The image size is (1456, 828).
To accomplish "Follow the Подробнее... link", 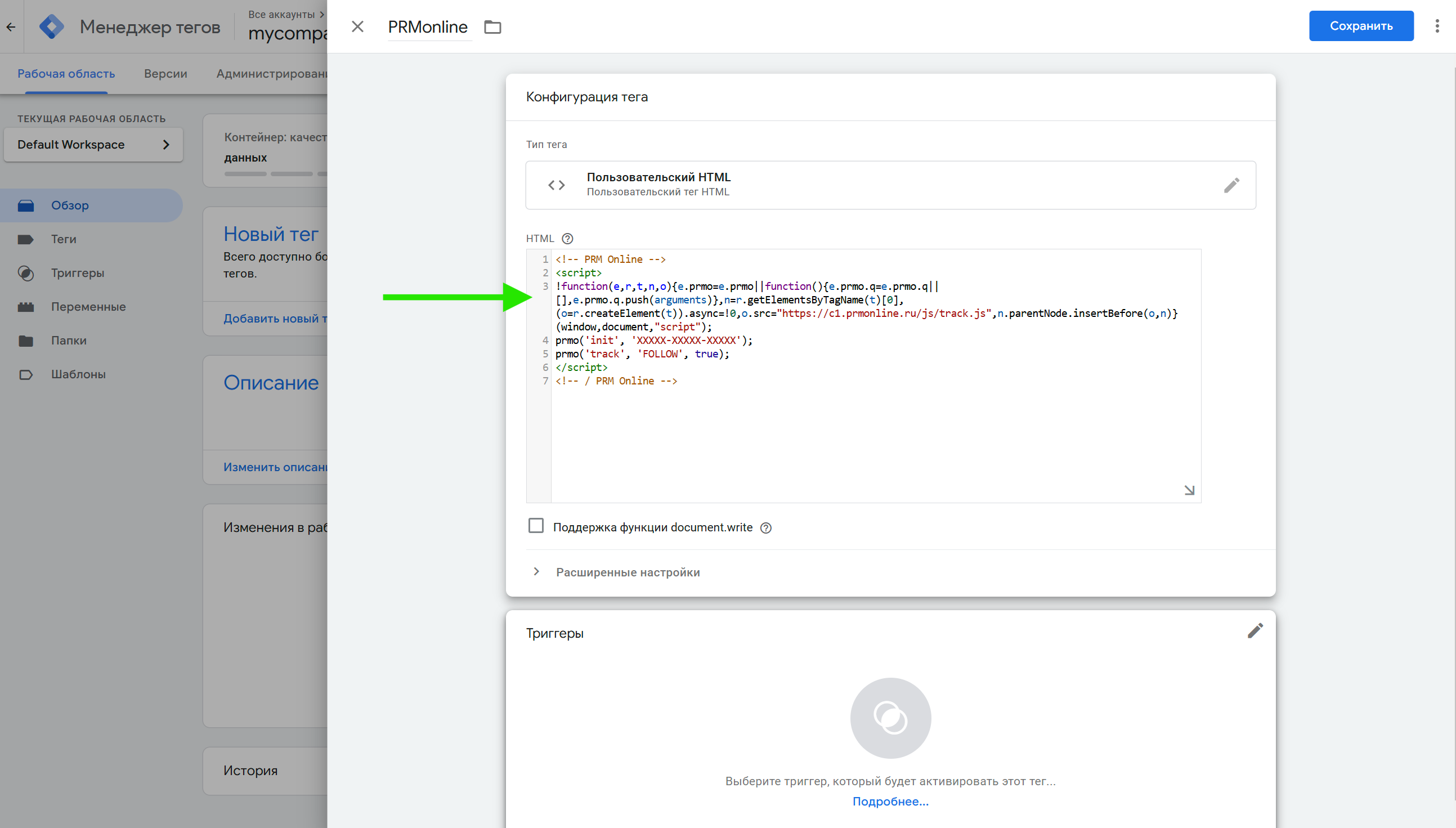I will pyautogui.click(x=890, y=802).
